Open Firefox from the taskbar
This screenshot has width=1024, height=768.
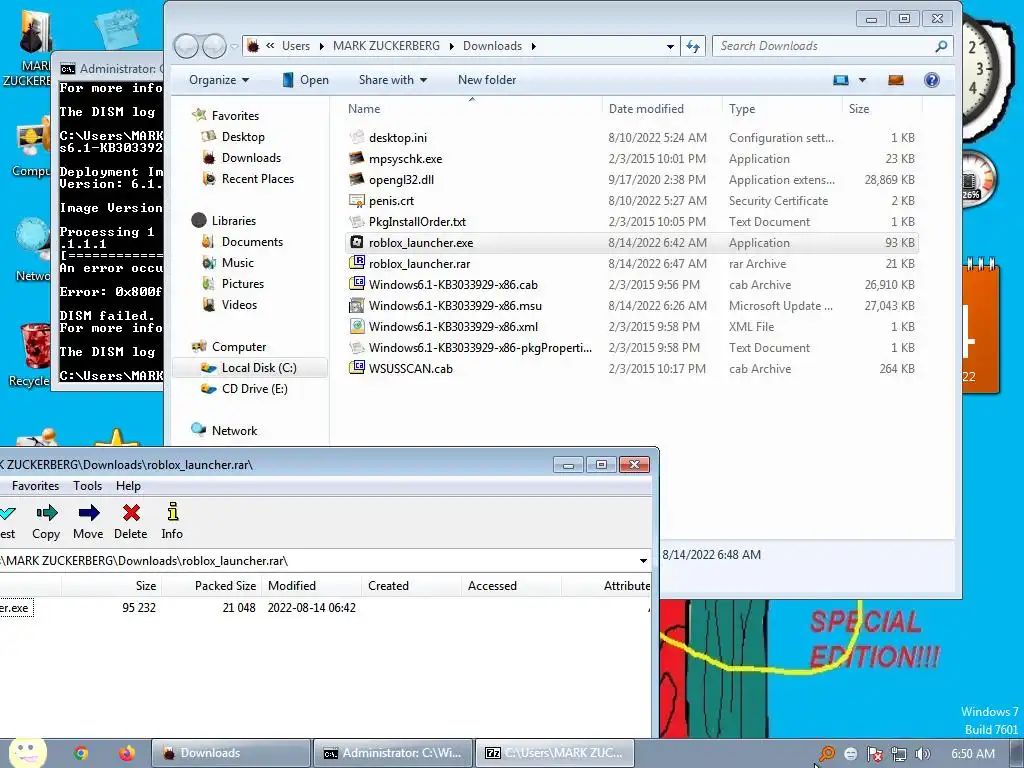point(126,753)
